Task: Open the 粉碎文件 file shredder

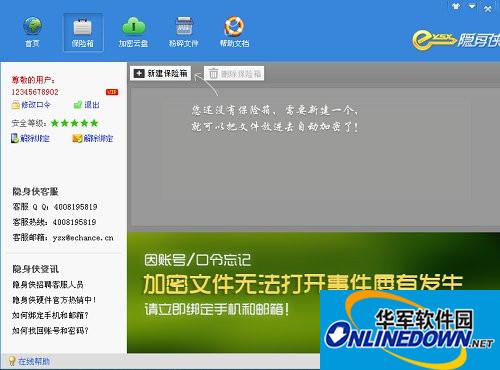Action: pyautogui.click(x=184, y=32)
